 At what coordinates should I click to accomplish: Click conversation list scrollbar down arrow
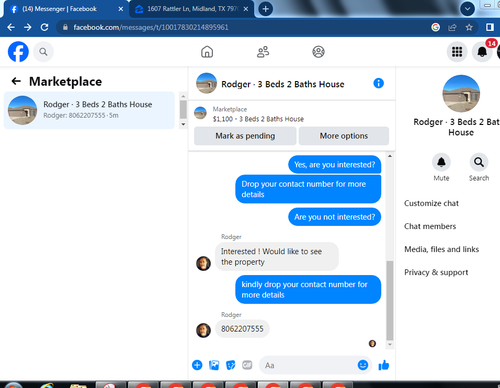183,124
